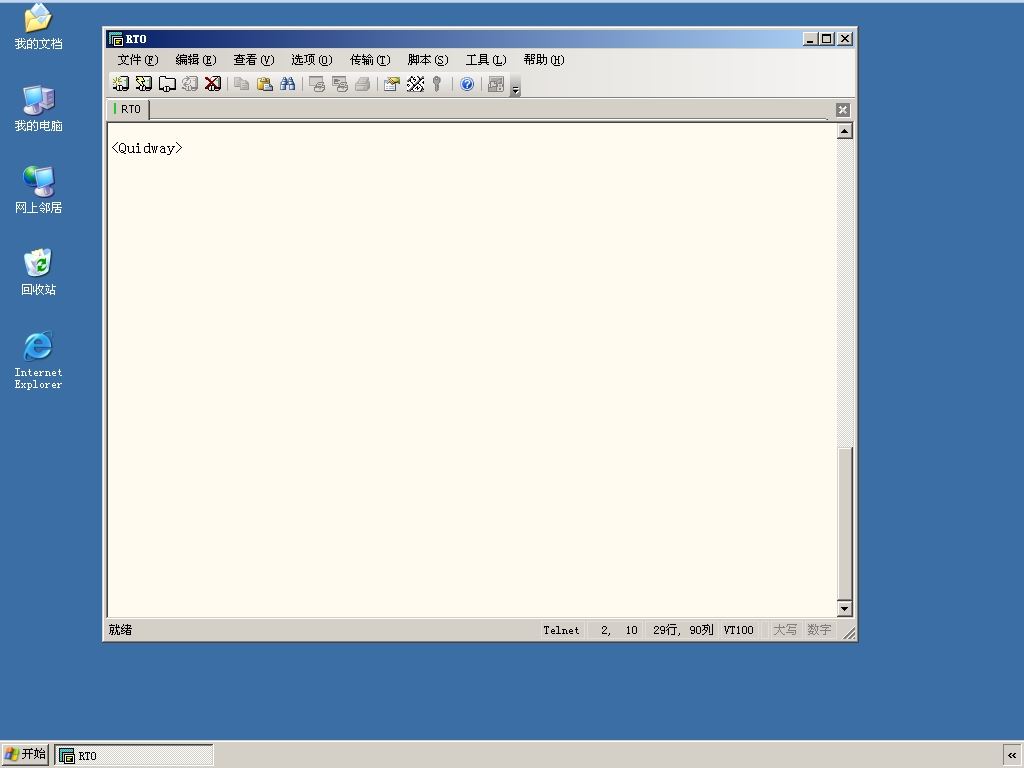Open the 帮助(H) menu
Image resolution: width=1024 pixels, height=768 pixels.
click(544, 60)
